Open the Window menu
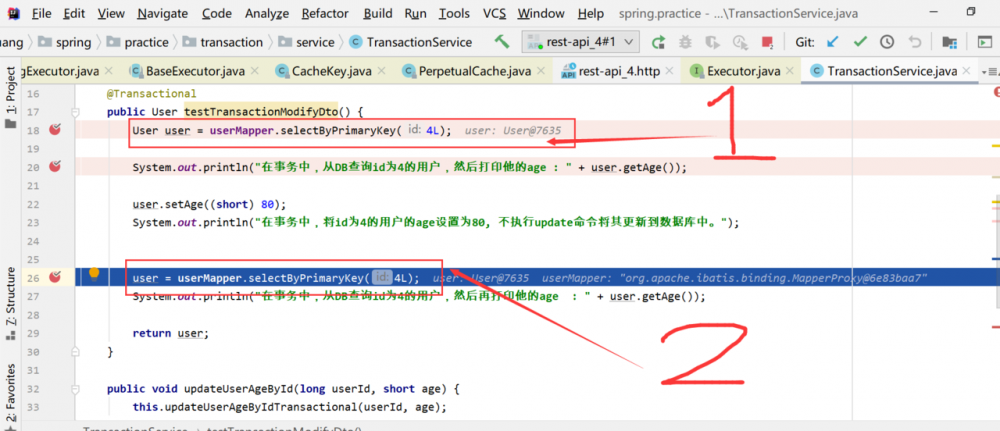 [541, 13]
